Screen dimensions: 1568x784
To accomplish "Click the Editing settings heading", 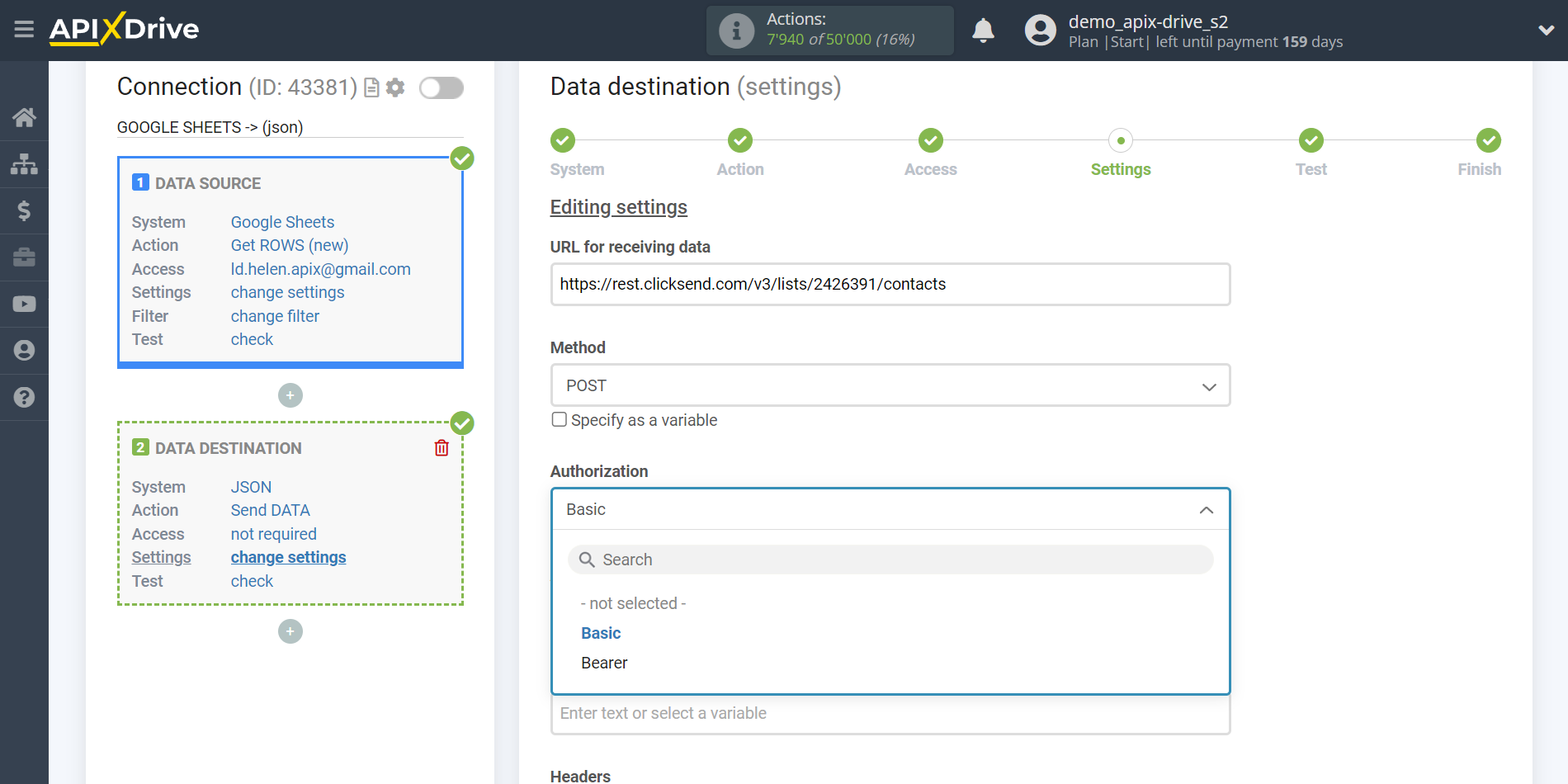I will 619,207.
